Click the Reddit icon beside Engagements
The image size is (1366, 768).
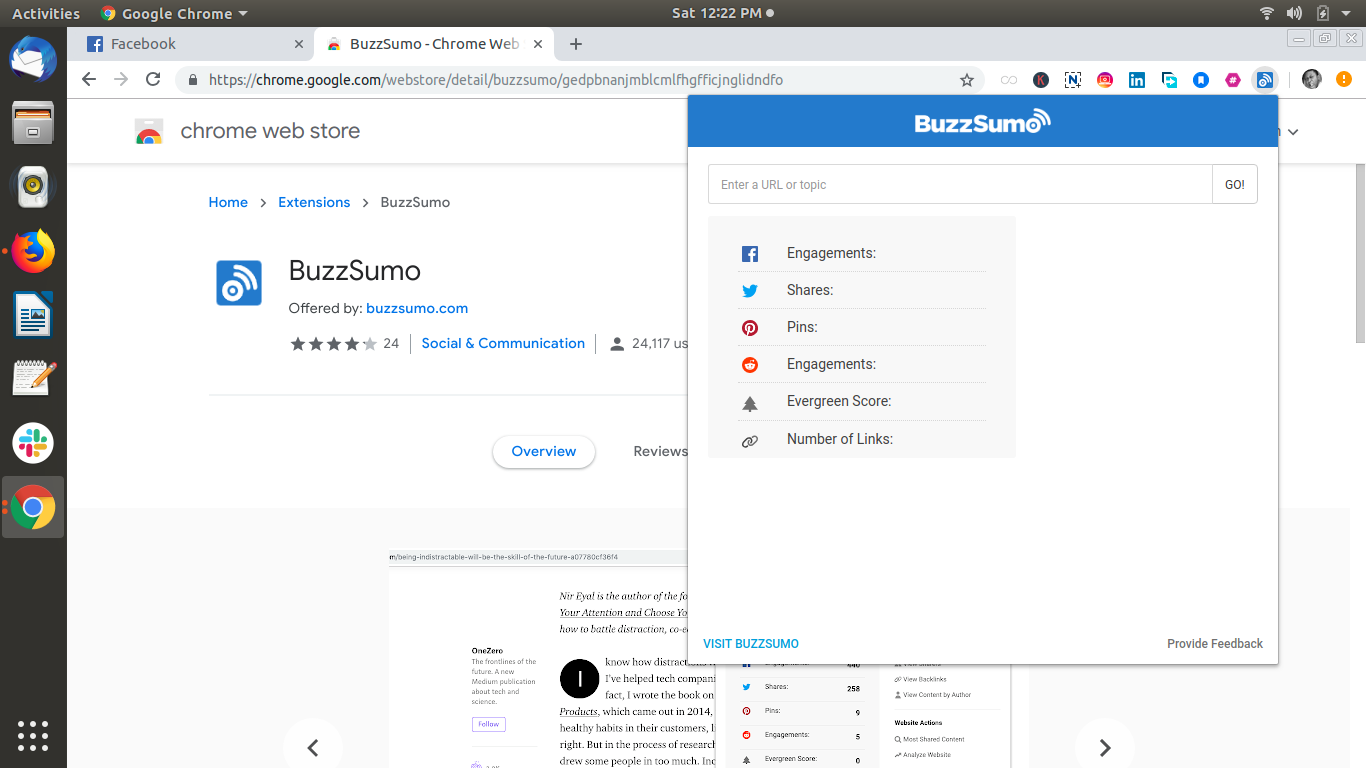[x=750, y=365]
